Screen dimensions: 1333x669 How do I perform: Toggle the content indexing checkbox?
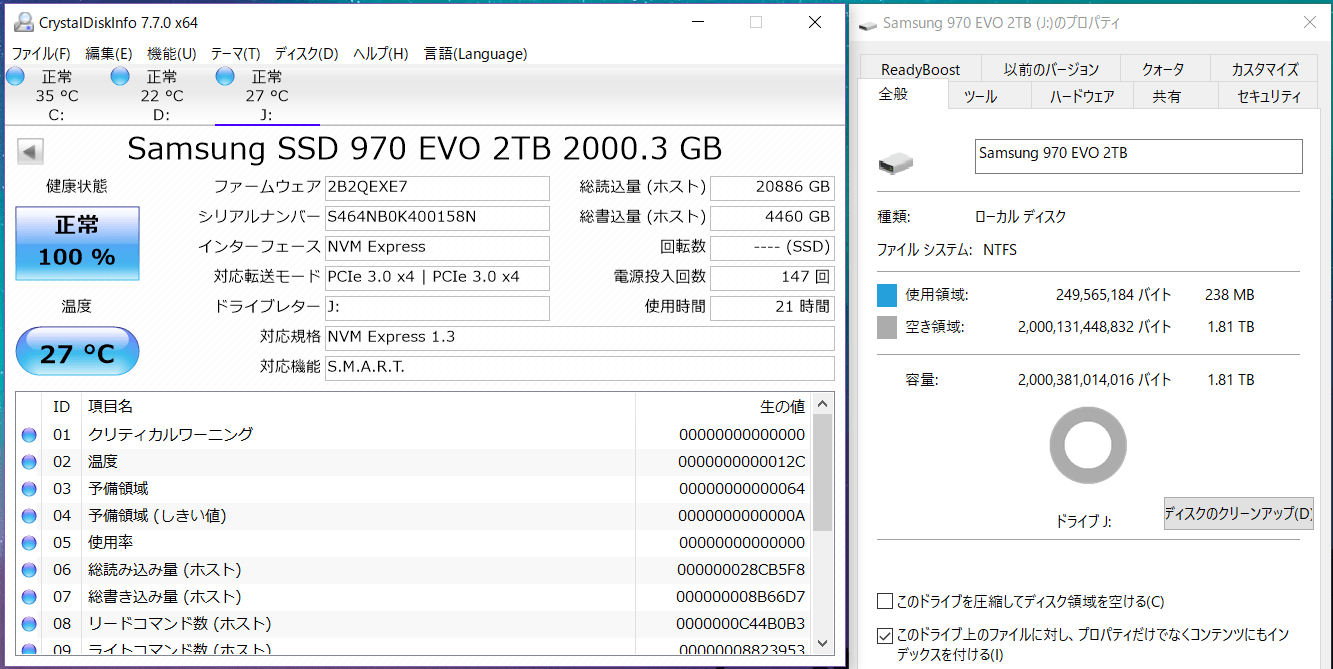click(884, 634)
